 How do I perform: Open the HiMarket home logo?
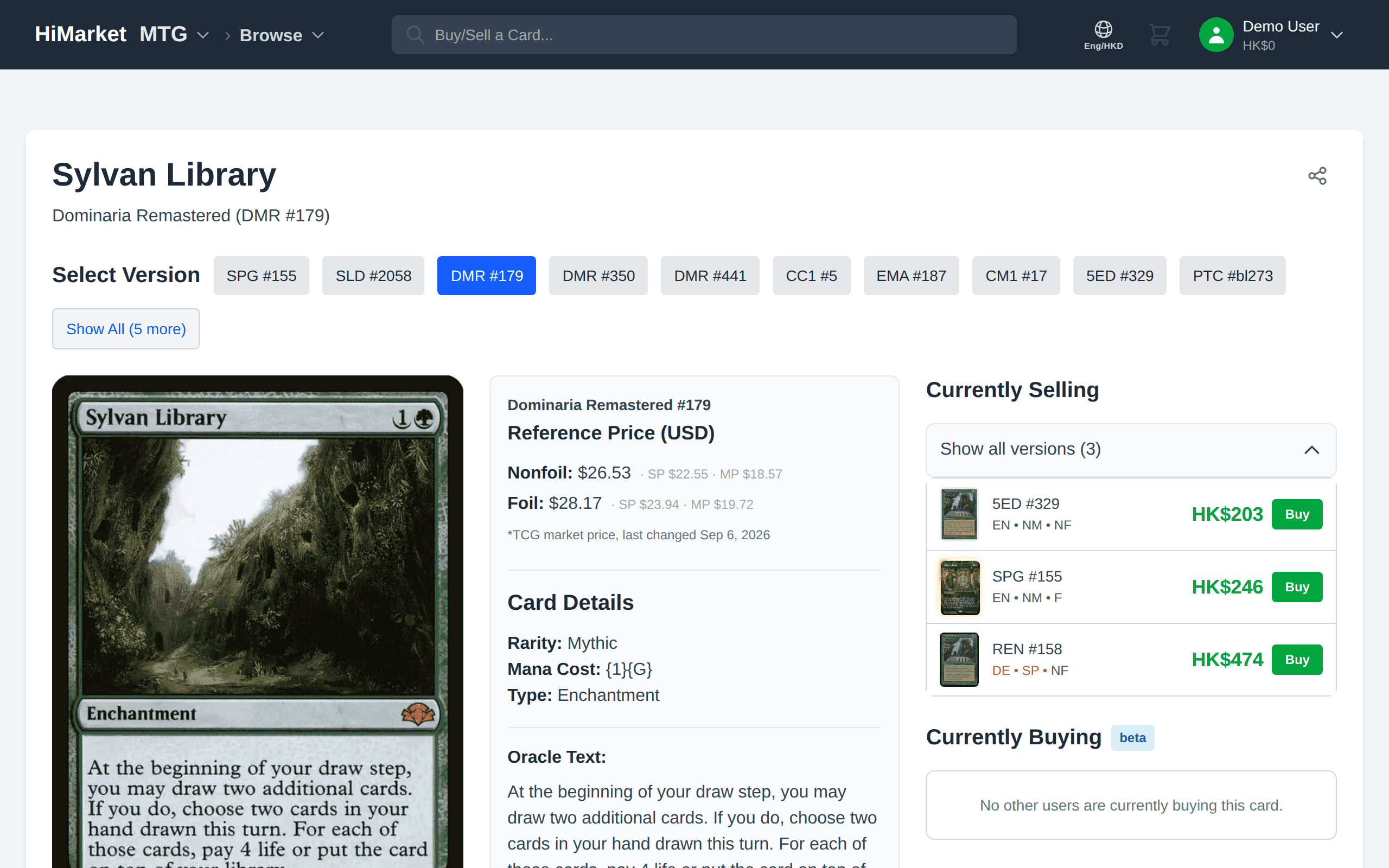click(80, 34)
